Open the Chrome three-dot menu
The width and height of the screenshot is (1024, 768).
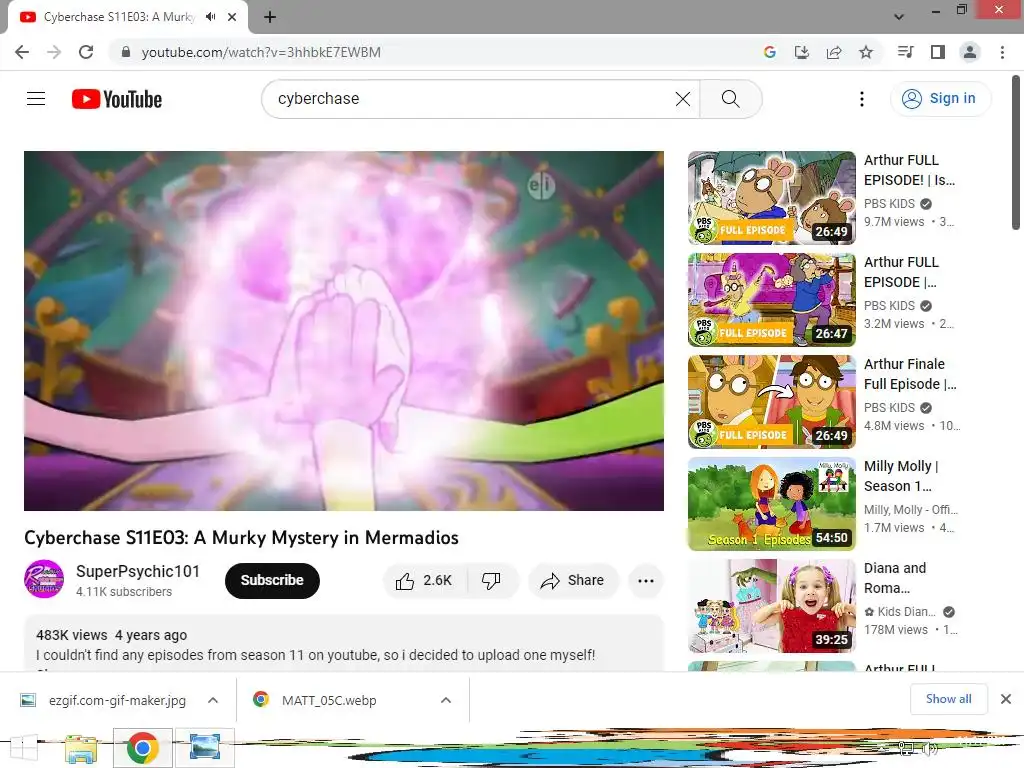click(1002, 52)
